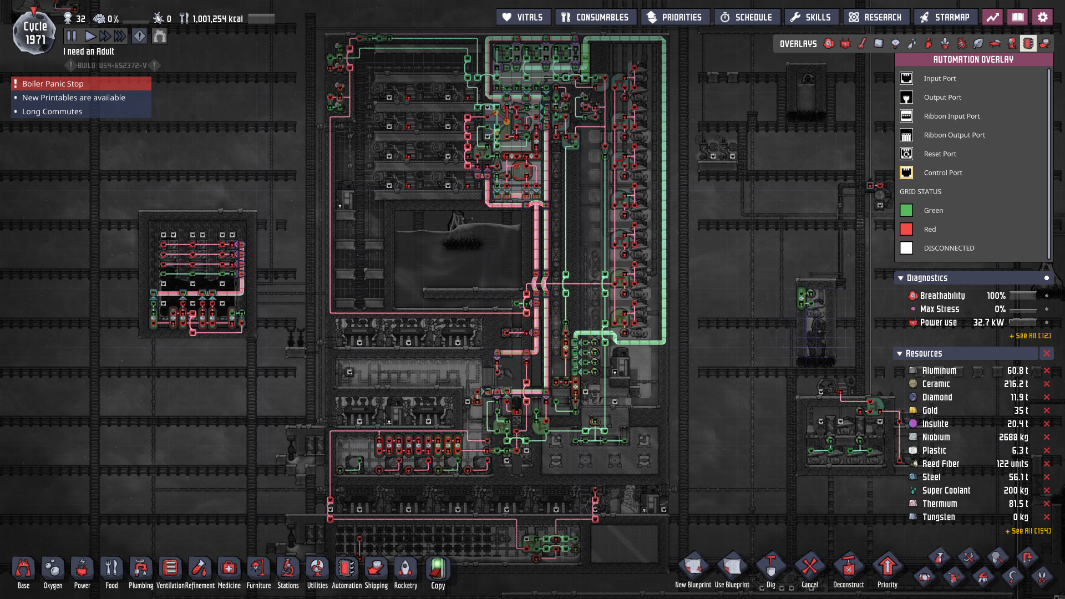Clear all pinned resources with red X
Image resolution: width=1065 pixels, height=599 pixels.
pyautogui.click(x=1047, y=353)
